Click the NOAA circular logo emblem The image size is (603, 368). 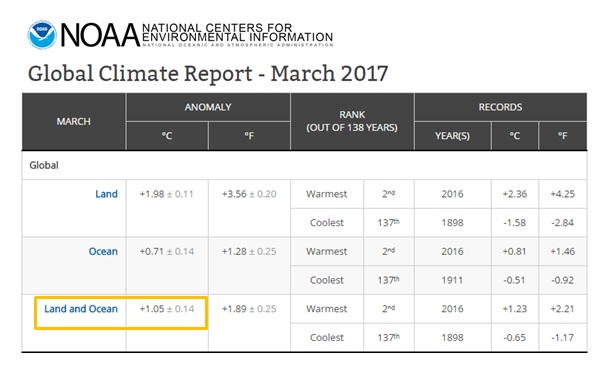point(42,35)
